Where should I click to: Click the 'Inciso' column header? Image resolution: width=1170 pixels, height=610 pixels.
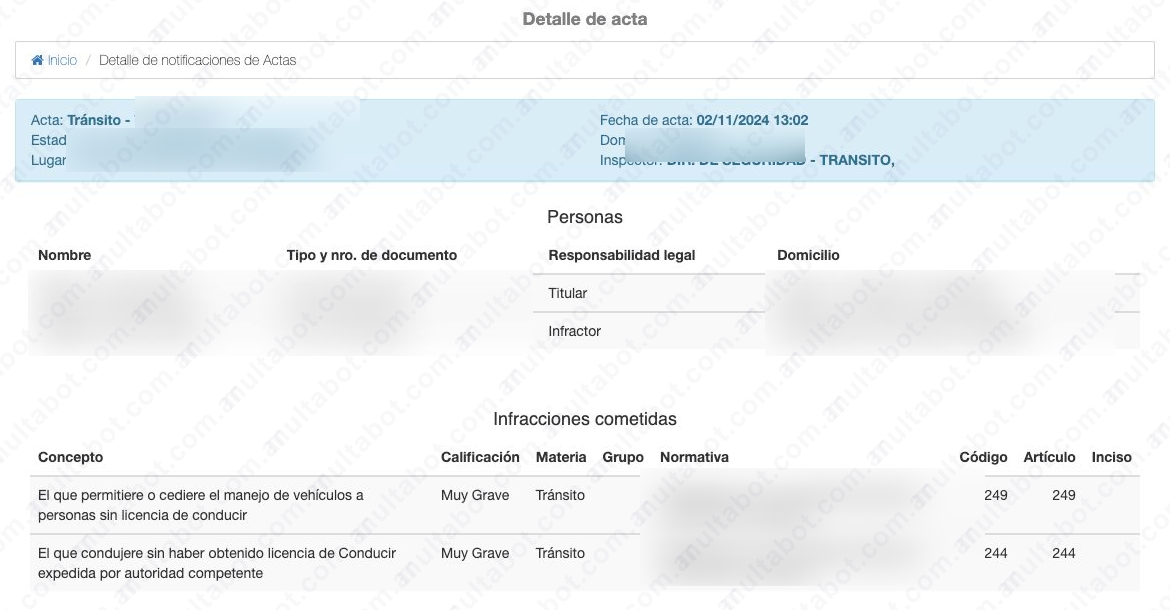(x=1111, y=457)
